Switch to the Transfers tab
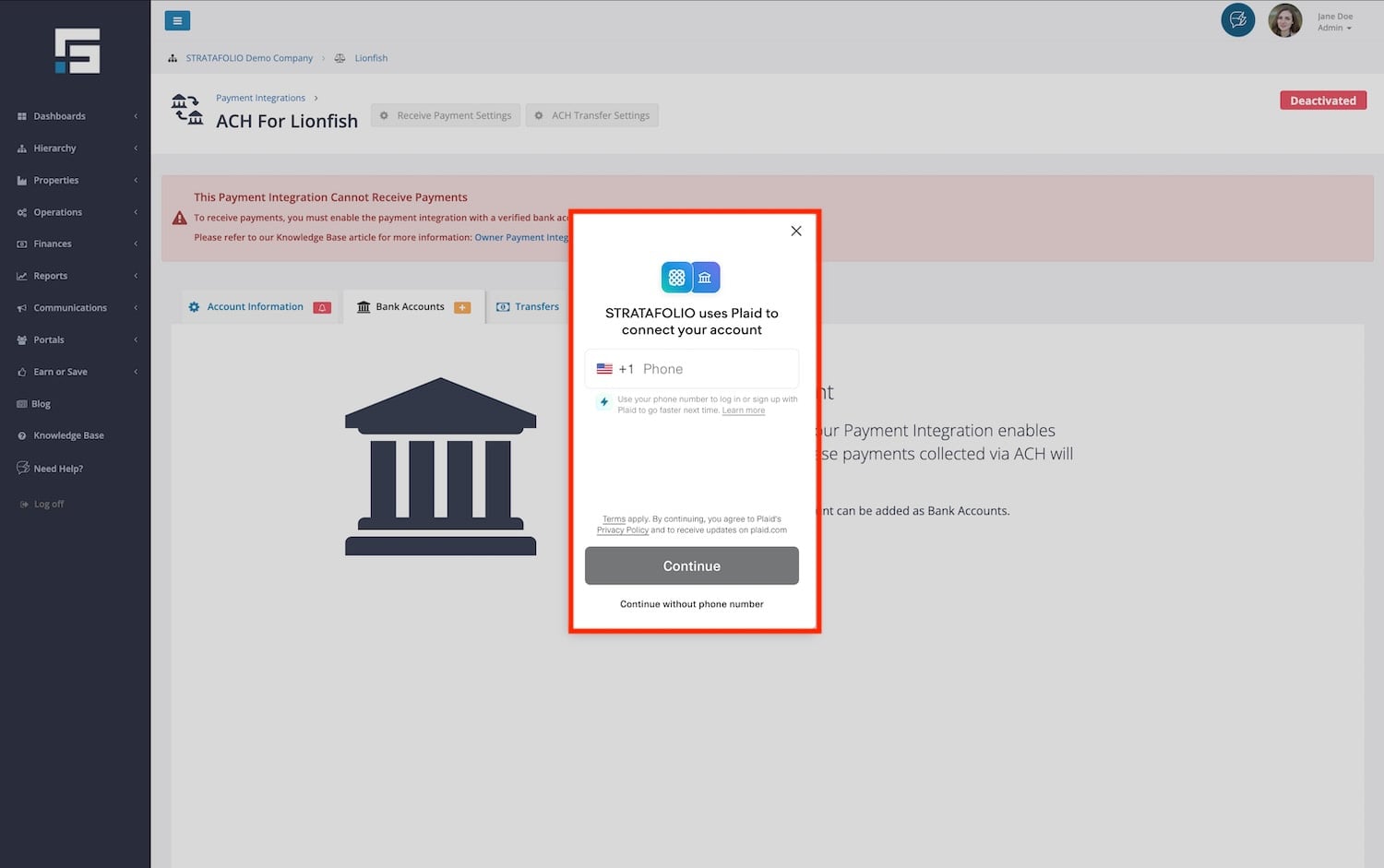This screenshot has height=868, width=1384. coord(528,307)
